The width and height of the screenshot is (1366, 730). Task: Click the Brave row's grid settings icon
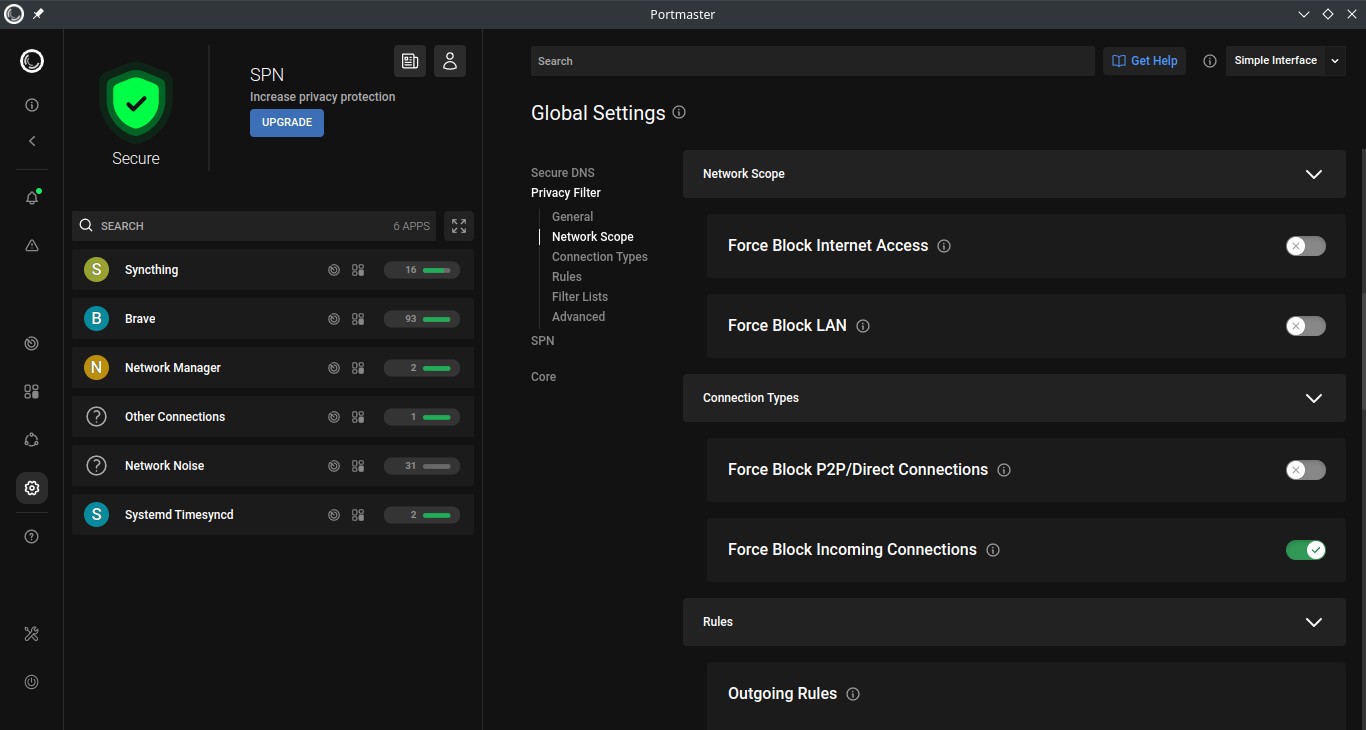(358, 319)
